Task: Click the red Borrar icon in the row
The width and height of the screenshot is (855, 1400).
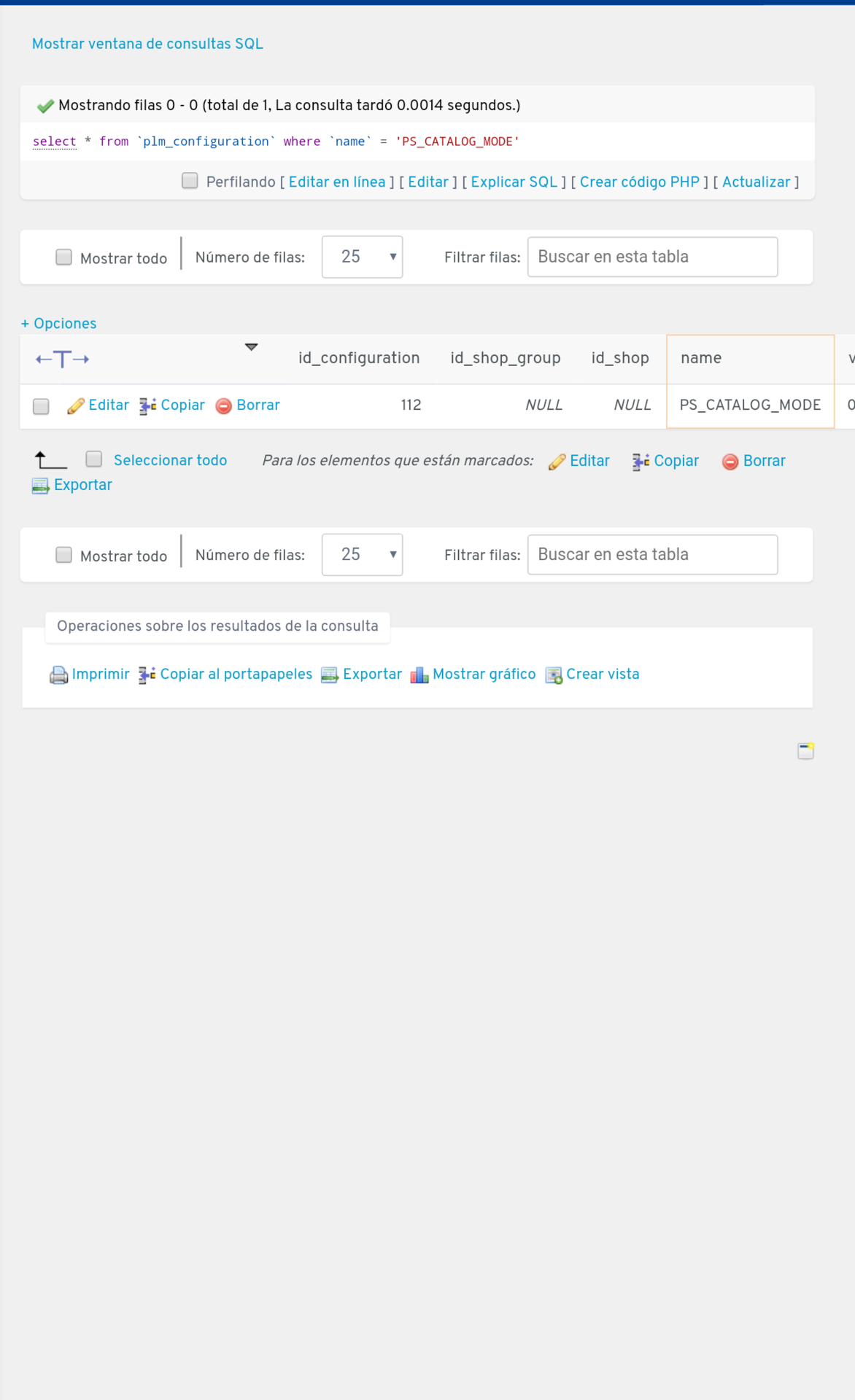Action: pyautogui.click(x=224, y=406)
